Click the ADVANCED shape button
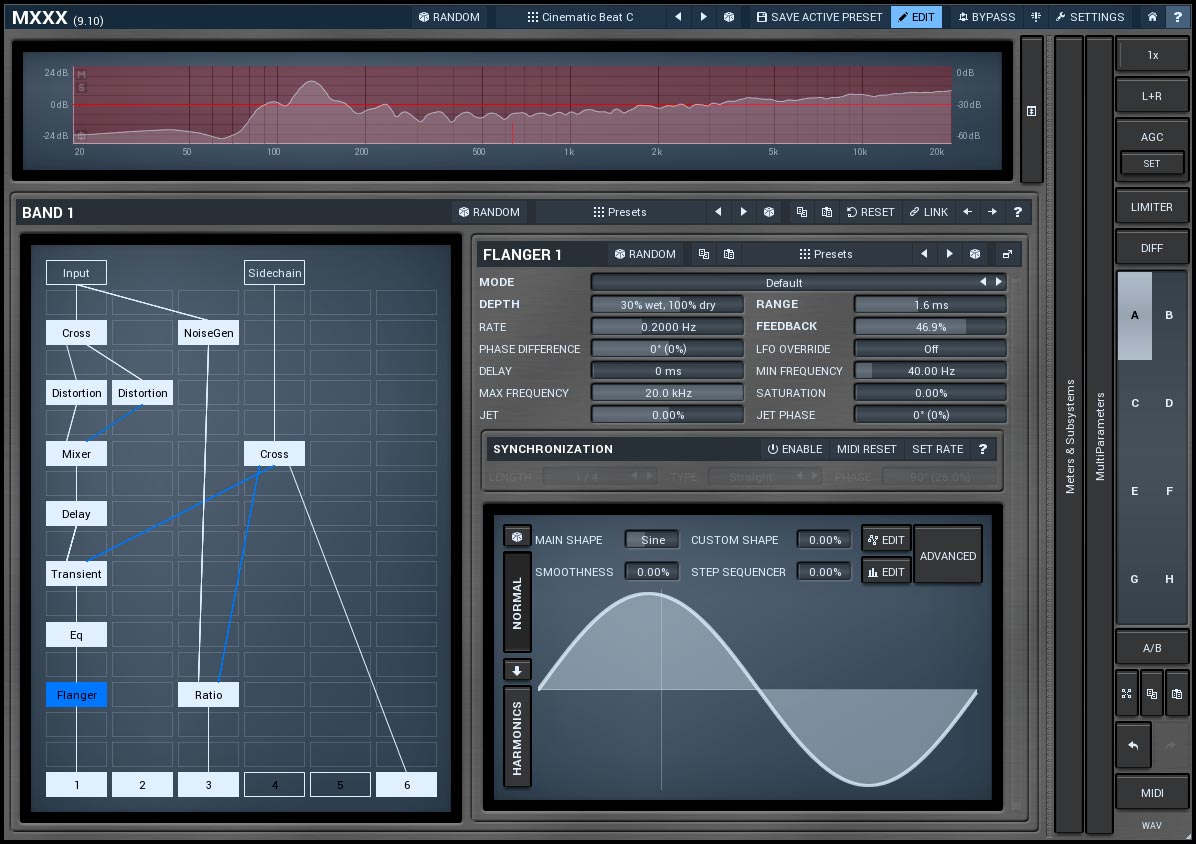The image size is (1196, 844). (947, 556)
